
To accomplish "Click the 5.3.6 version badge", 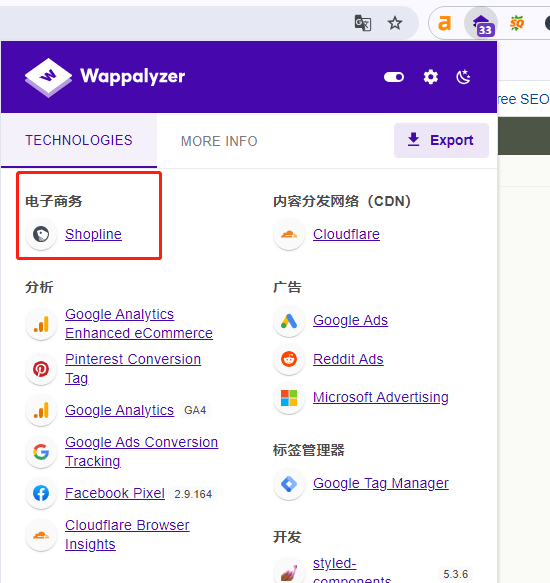I will pyautogui.click(x=456, y=574).
